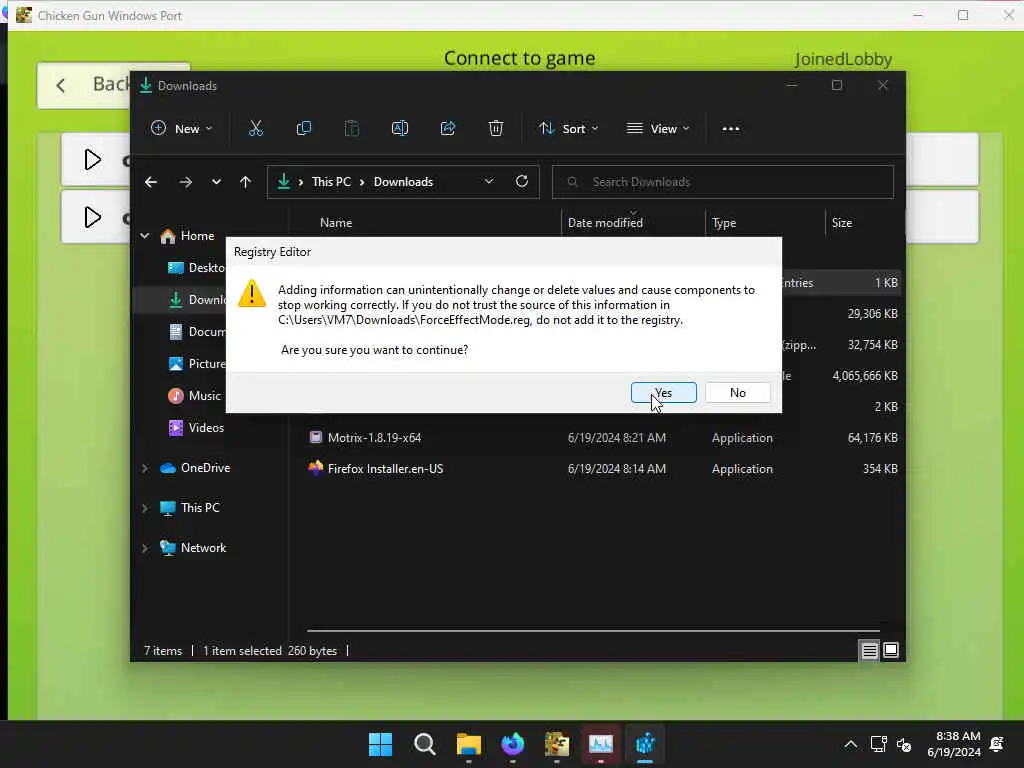Rename the selected file via toolbar icon
Image resolution: width=1024 pixels, height=768 pixels.
click(400, 129)
